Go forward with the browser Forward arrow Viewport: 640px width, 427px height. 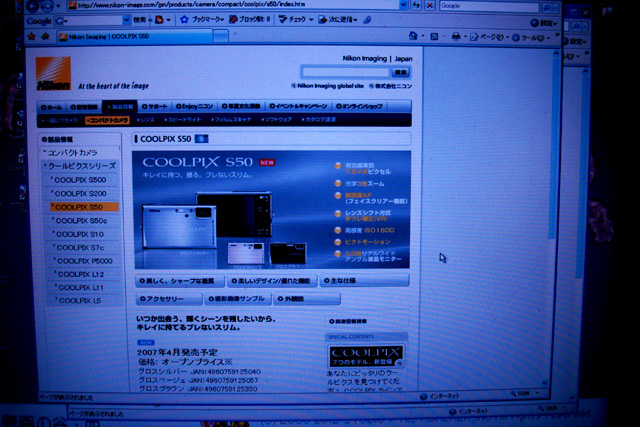47,5
